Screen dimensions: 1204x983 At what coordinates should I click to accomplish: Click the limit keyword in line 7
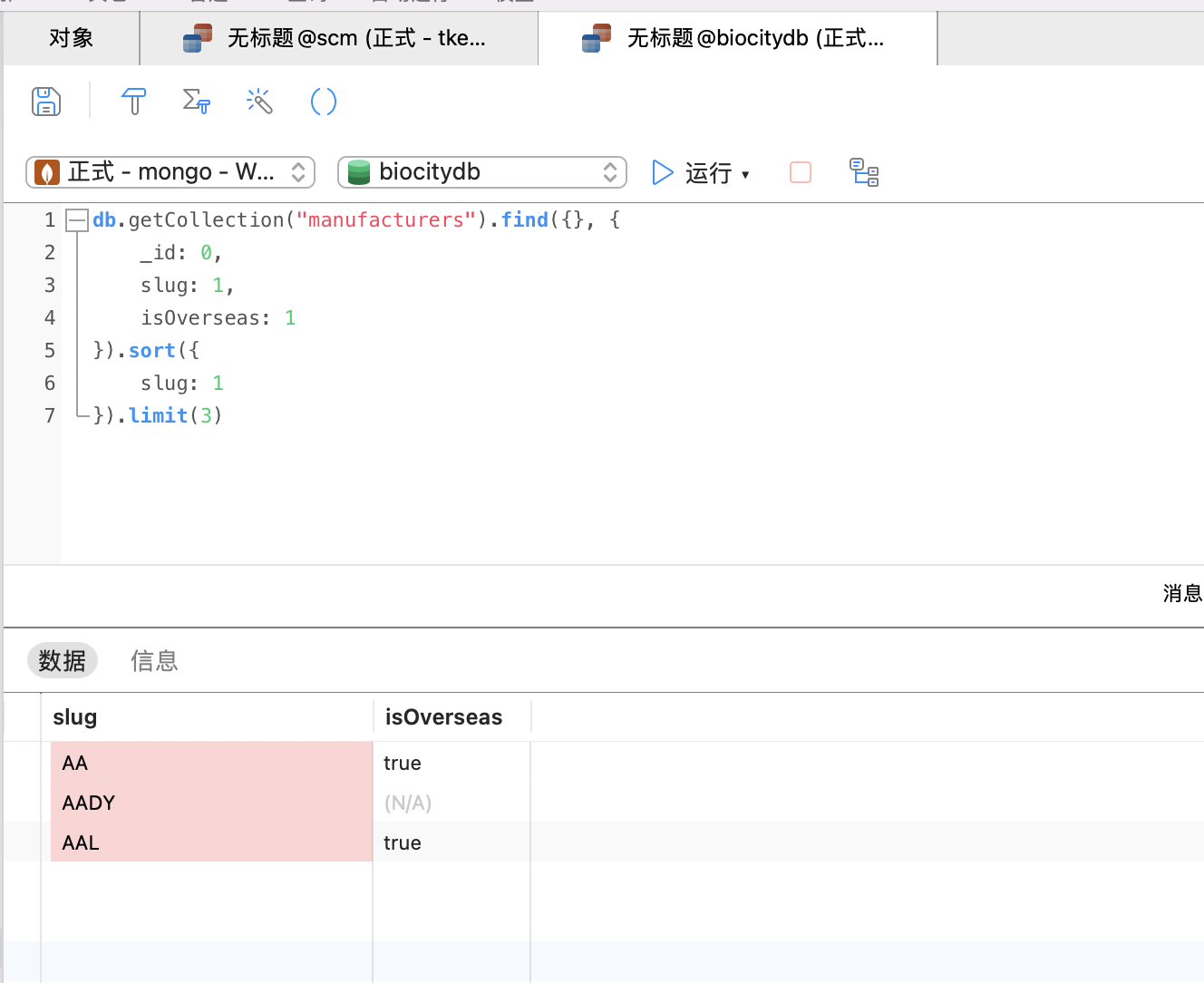pos(158,416)
